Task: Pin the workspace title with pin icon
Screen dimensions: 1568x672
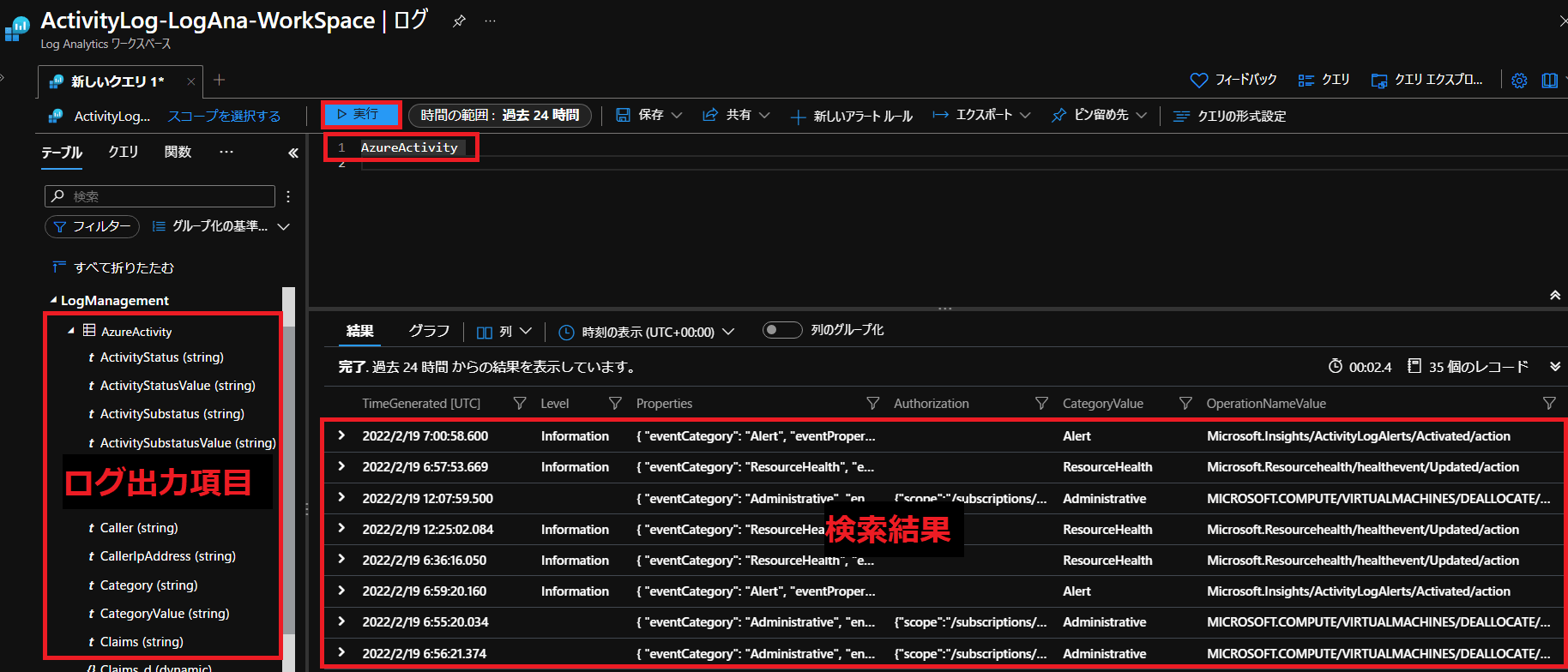Action: [x=459, y=21]
